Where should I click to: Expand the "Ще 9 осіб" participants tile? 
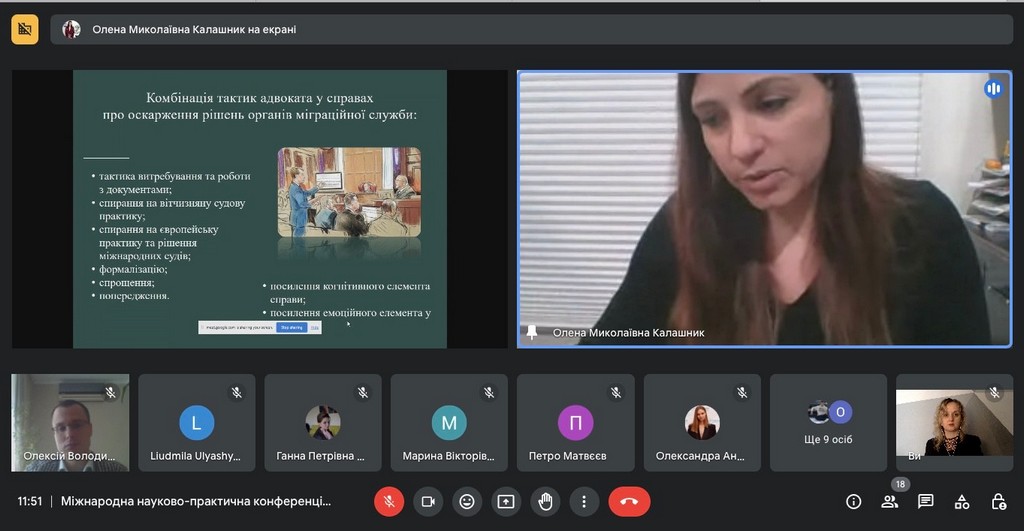[x=828, y=422]
